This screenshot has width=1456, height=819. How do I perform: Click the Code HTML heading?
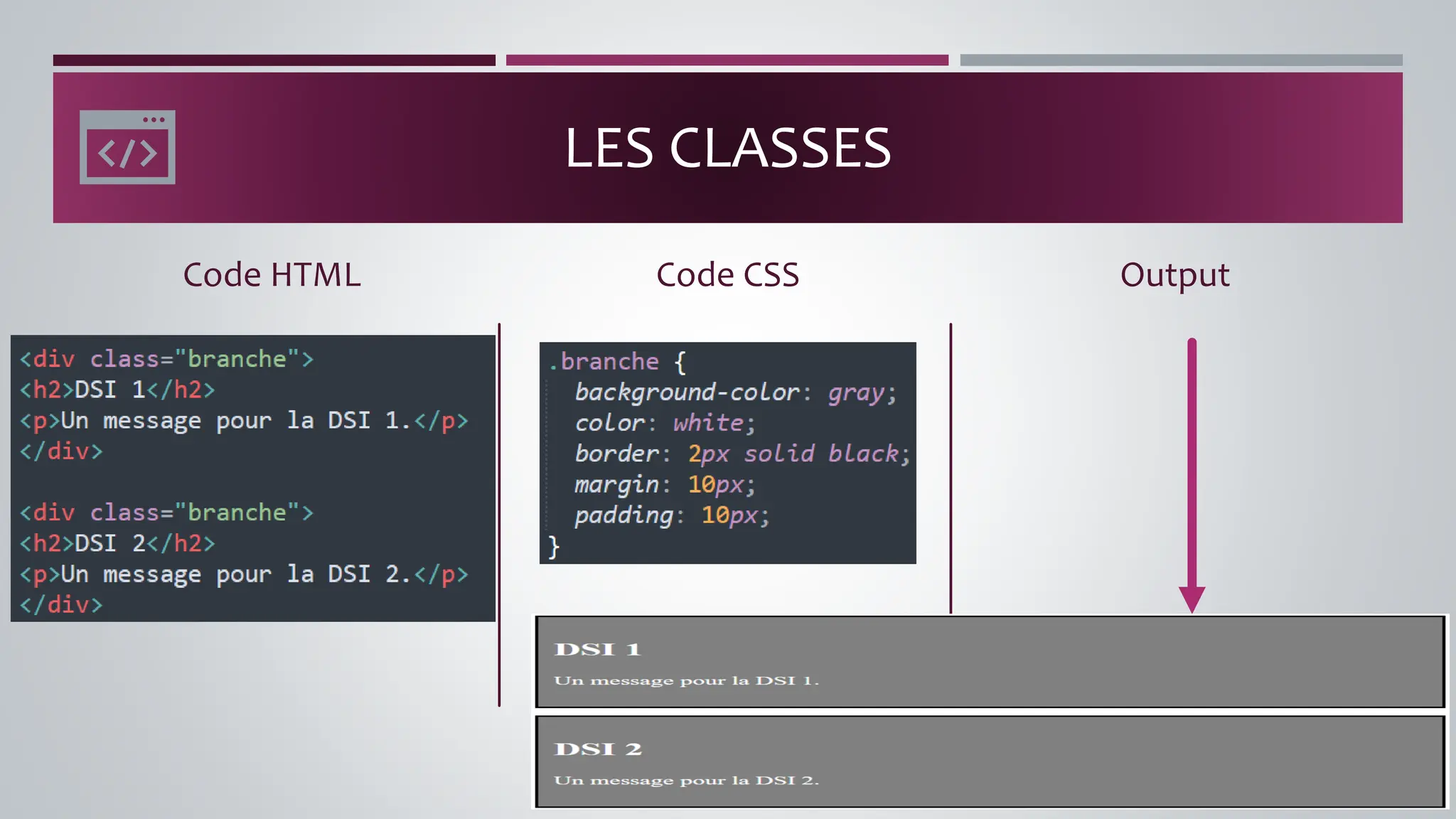[272, 275]
